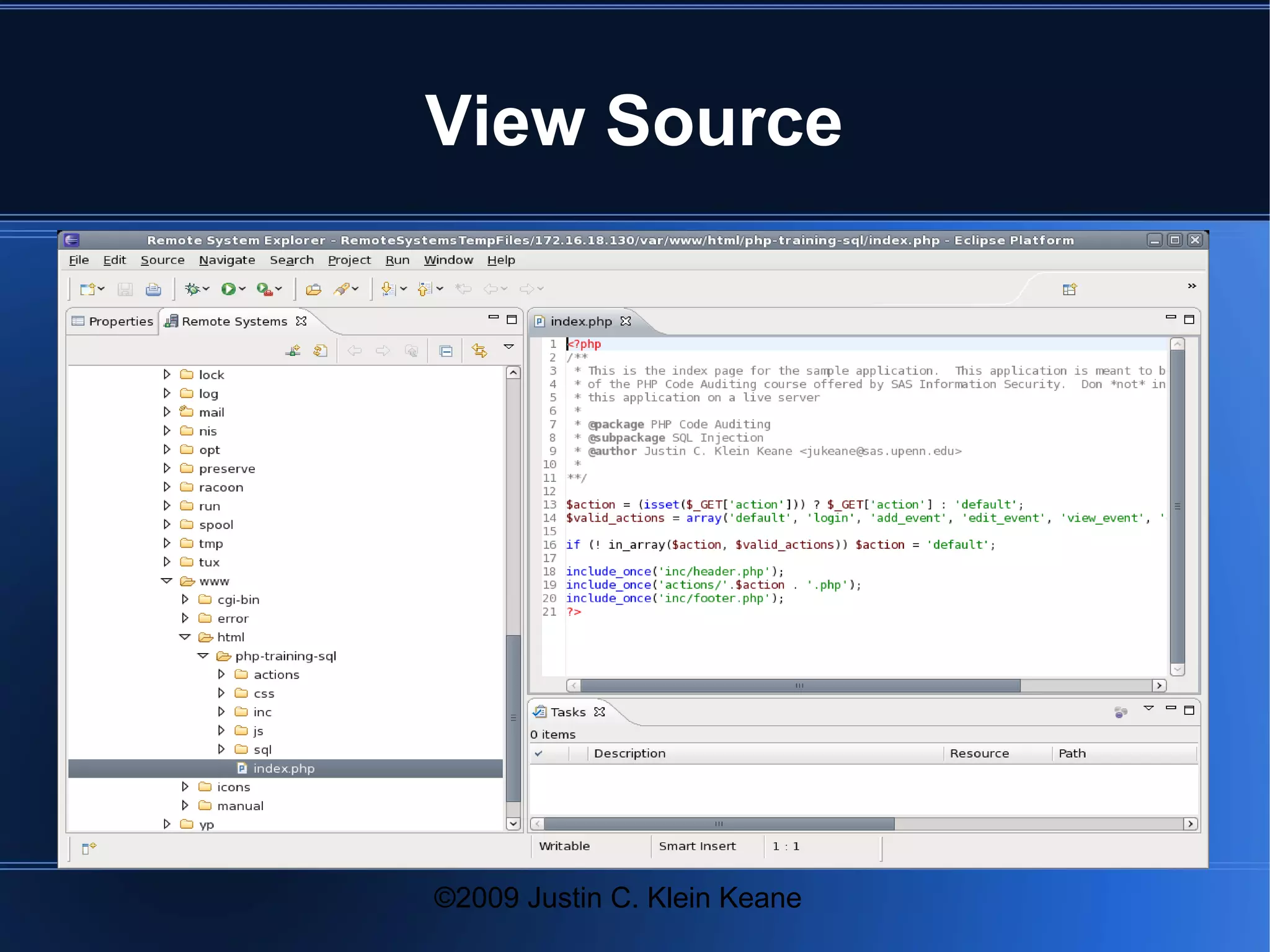
Task: Close the index.php editor tab
Action: click(626, 321)
